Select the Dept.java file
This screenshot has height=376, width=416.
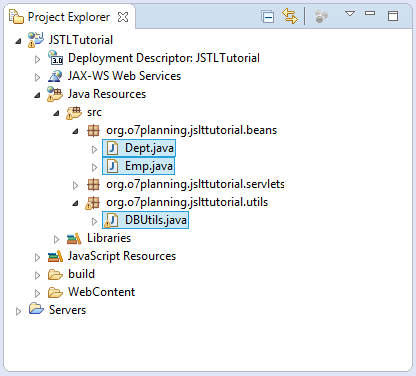pos(139,148)
